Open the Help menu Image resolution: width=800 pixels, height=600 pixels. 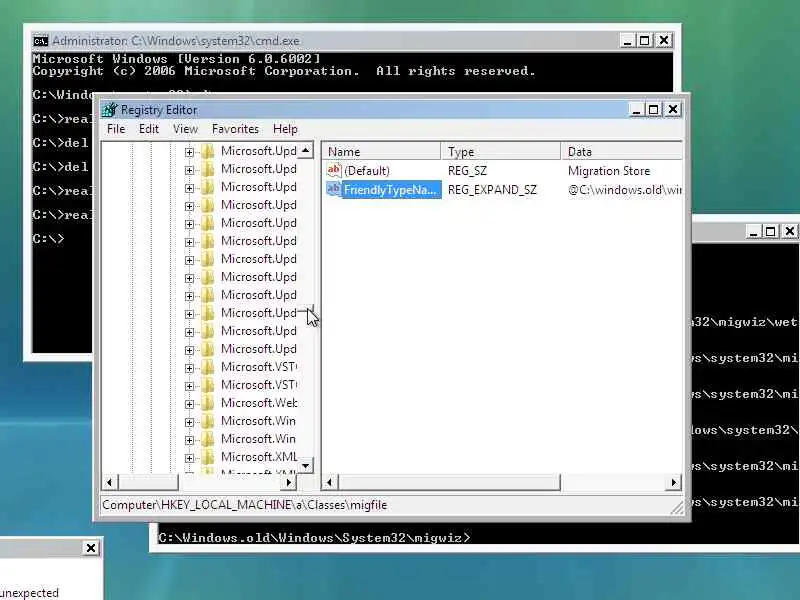pyautogui.click(x=285, y=129)
